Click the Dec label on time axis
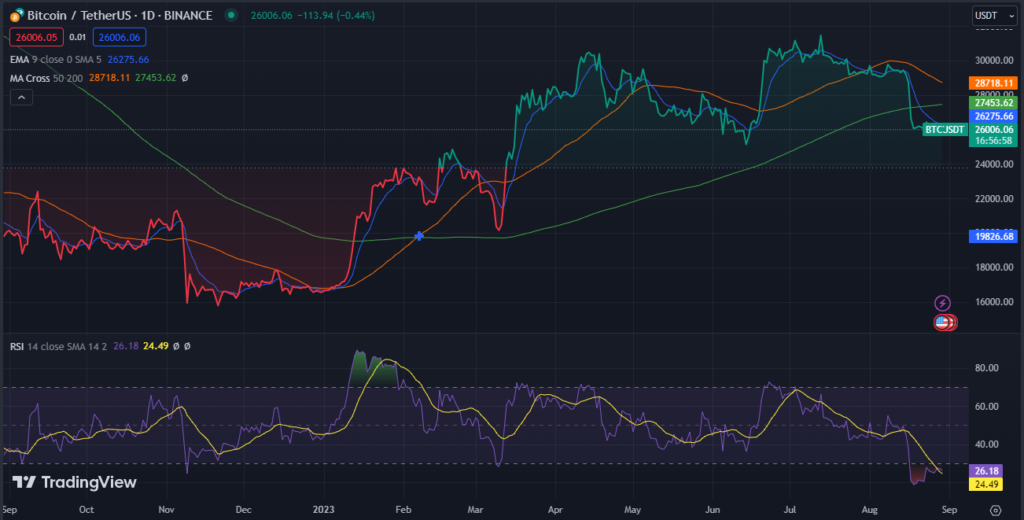 tap(244, 510)
